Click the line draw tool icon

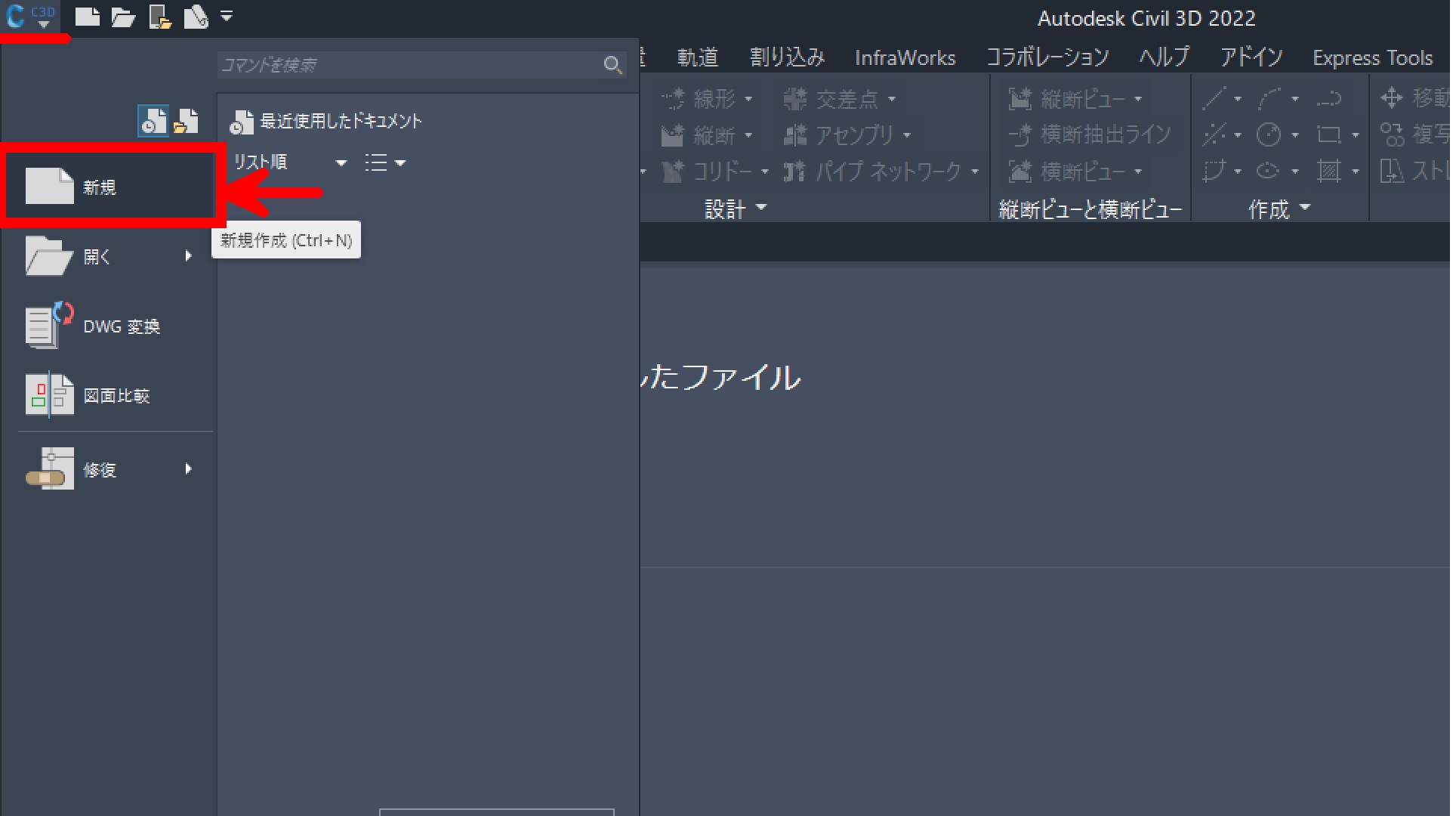(1214, 98)
